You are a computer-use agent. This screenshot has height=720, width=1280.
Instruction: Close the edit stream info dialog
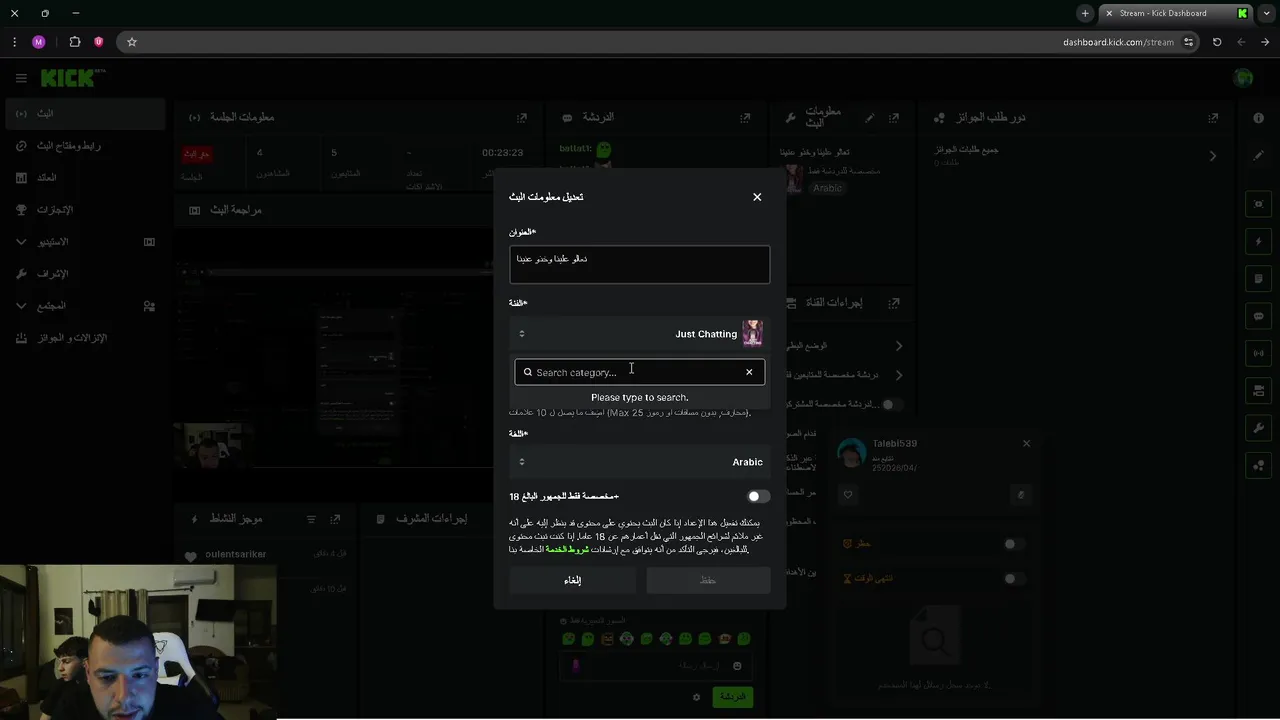757,197
